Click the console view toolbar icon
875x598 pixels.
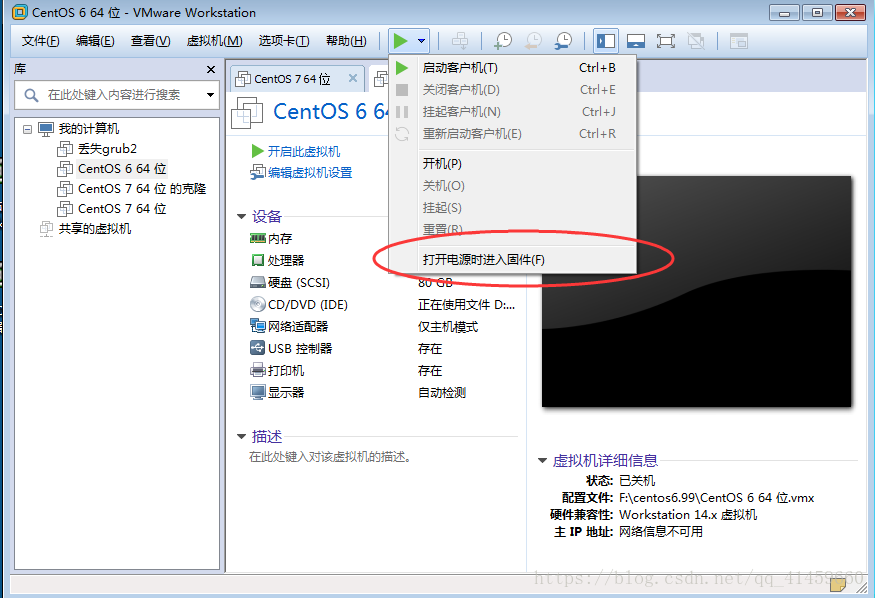point(739,41)
